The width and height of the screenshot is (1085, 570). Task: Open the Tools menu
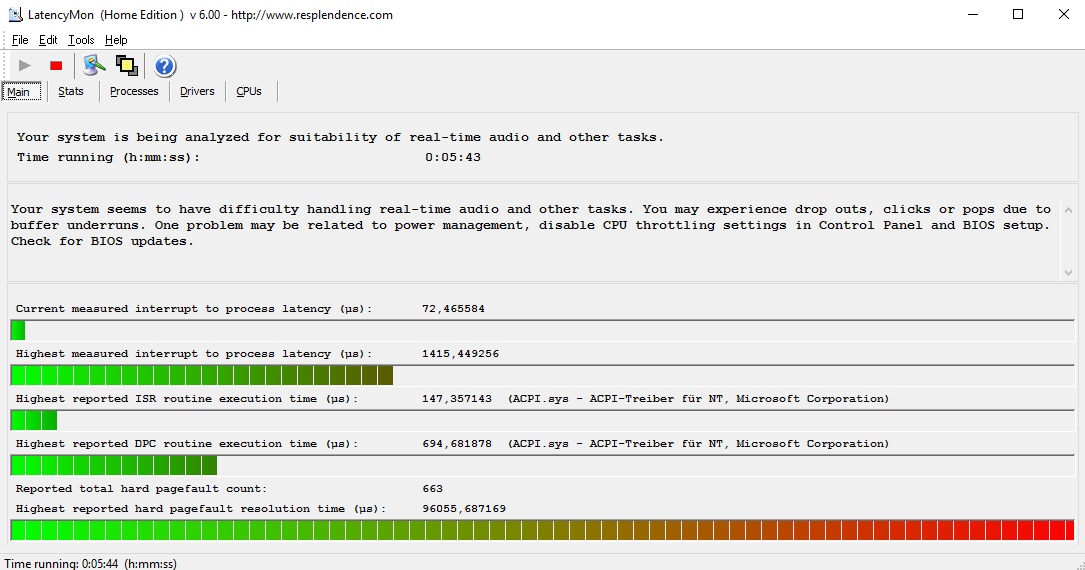click(81, 40)
